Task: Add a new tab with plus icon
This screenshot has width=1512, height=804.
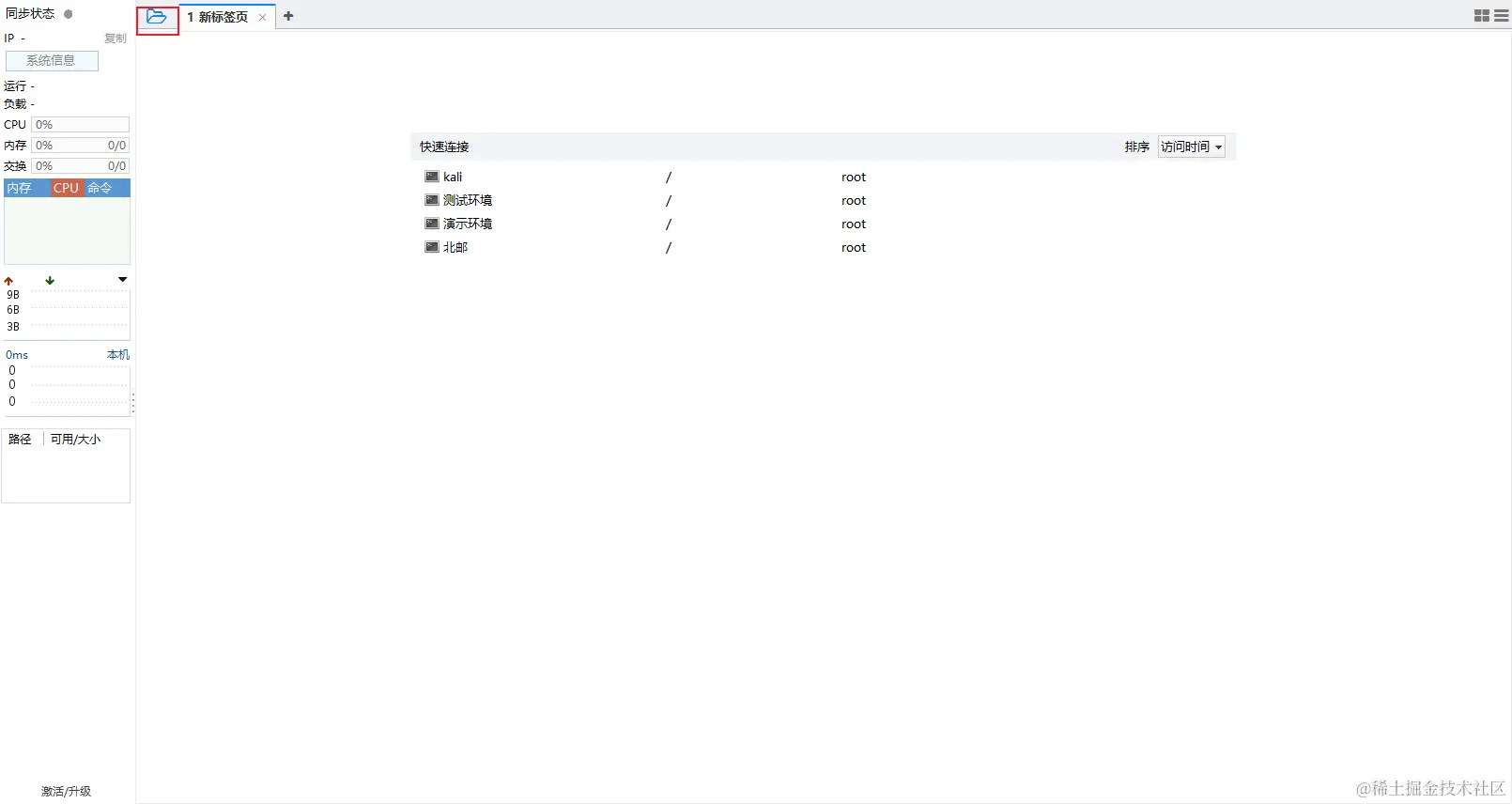Action: pyautogui.click(x=288, y=16)
